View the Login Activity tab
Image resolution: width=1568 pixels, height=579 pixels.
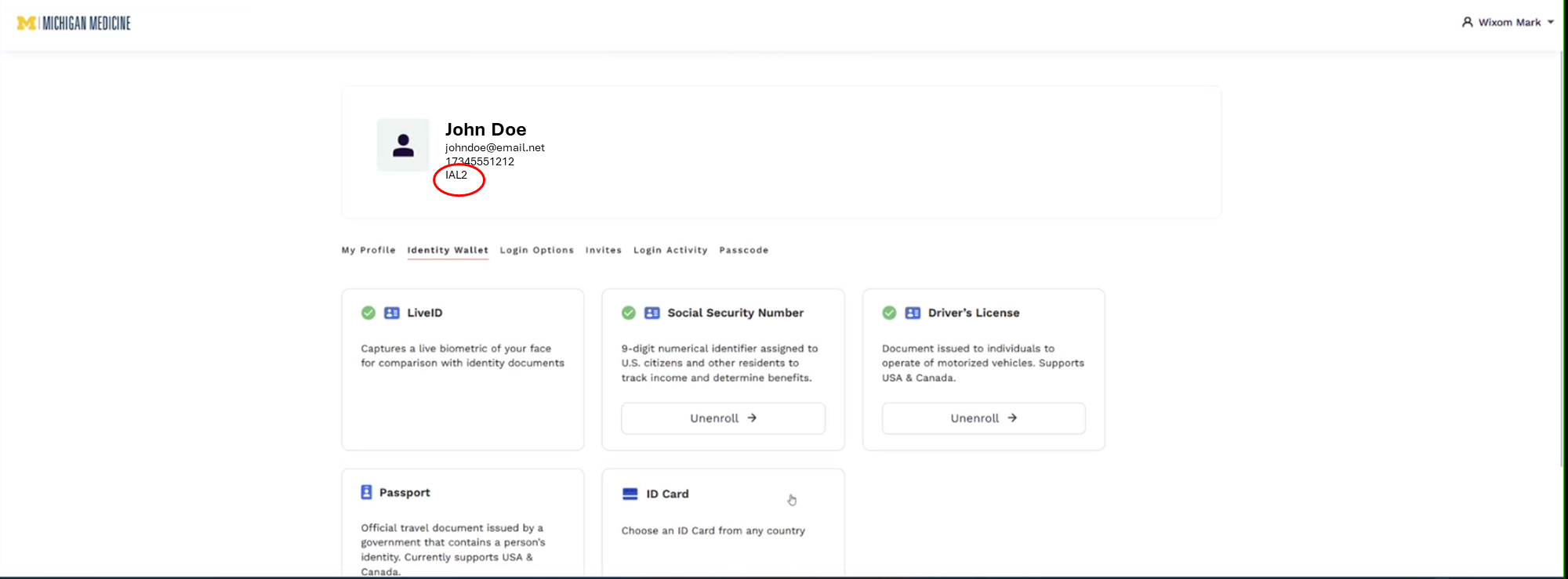coord(670,250)
